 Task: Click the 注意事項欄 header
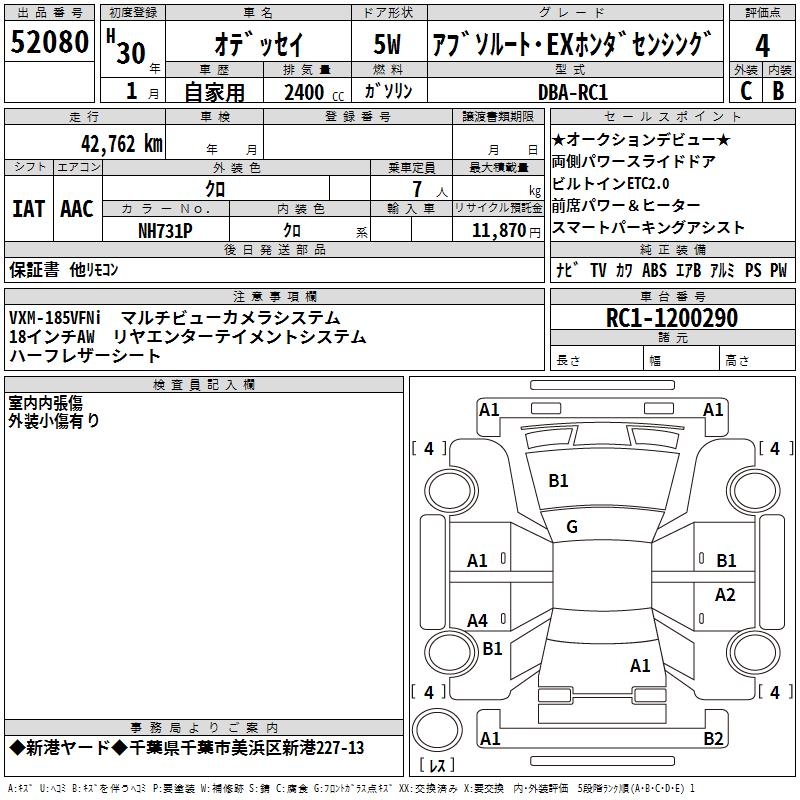pyautogui.click(x=274, y=296)
